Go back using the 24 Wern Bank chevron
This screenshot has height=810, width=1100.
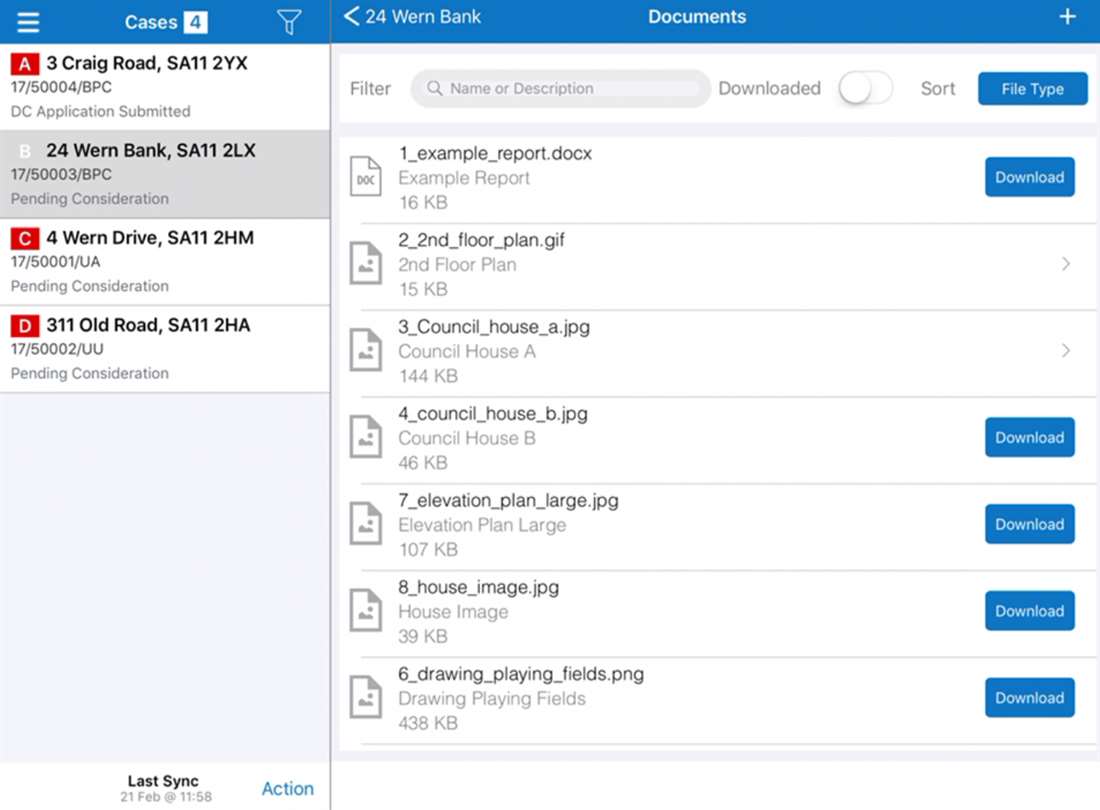tap(351, 17)
